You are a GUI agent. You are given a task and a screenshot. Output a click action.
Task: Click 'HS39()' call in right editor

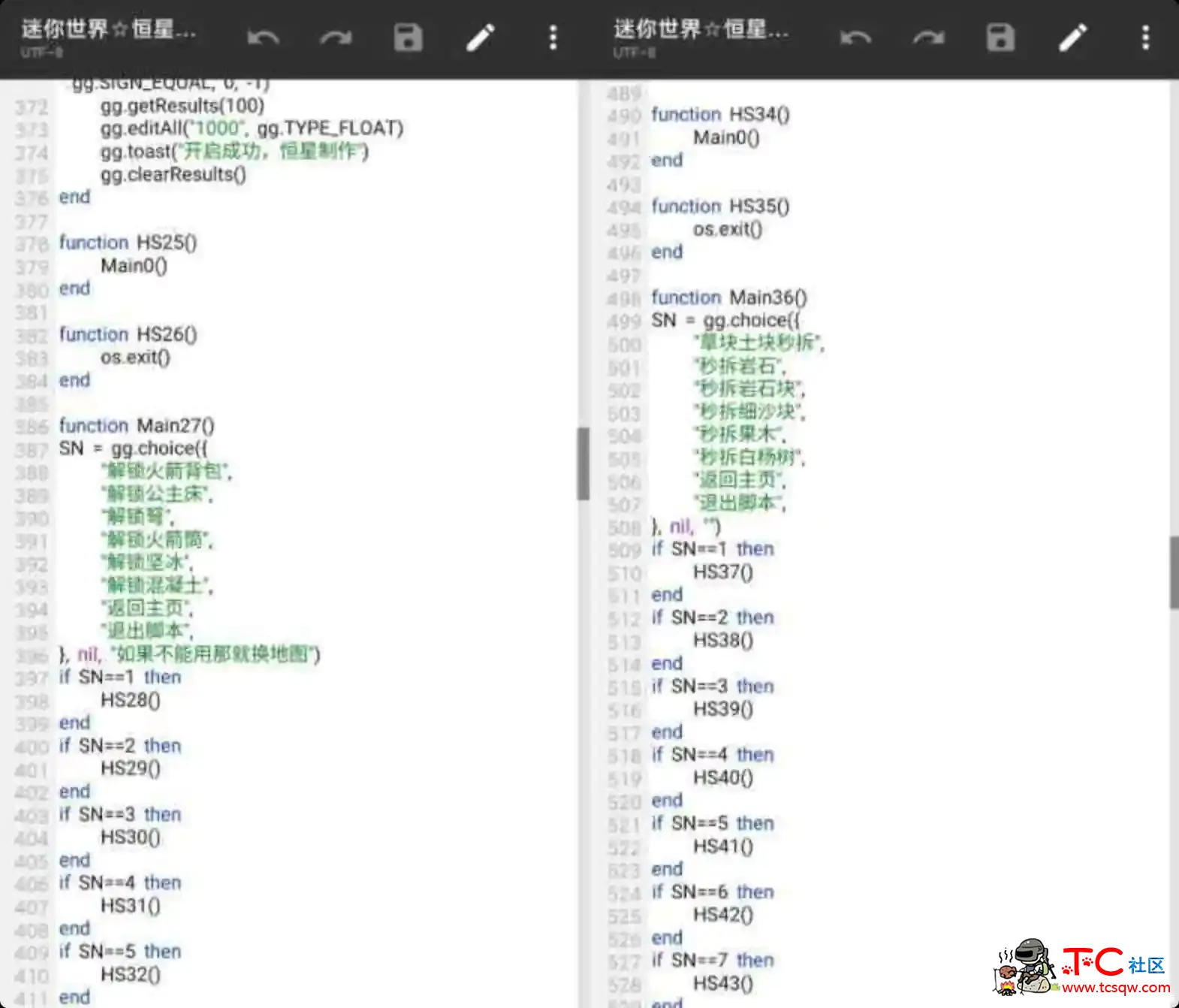point(723,709)
